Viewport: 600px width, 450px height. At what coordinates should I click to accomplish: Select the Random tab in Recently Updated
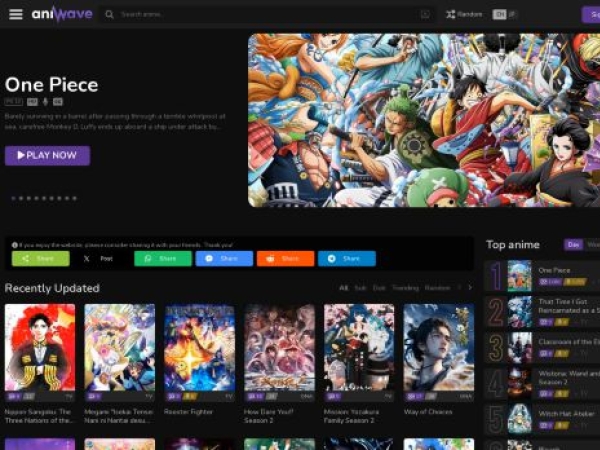click(437, 288)
